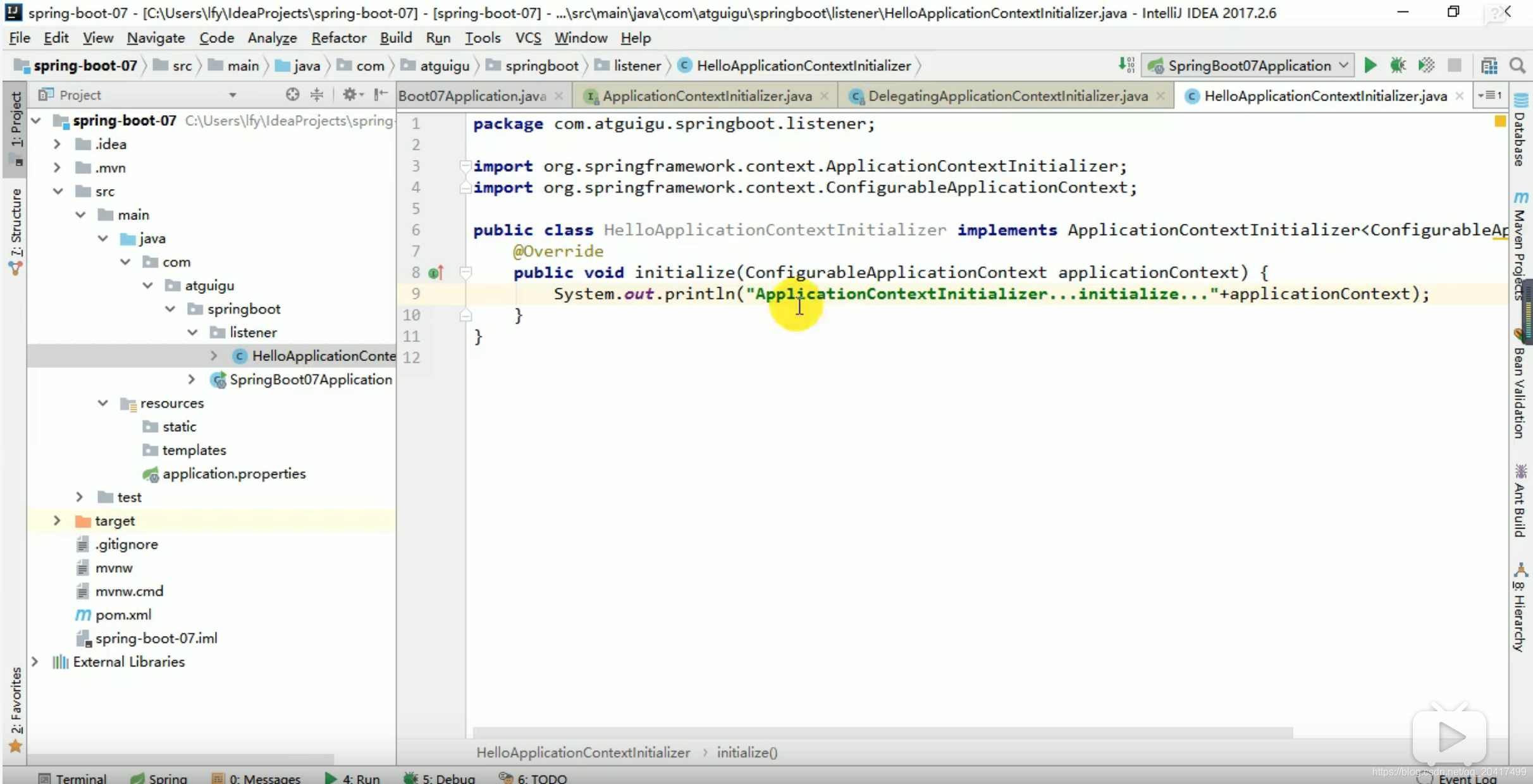Open the Refactor menu

point(338,38)
